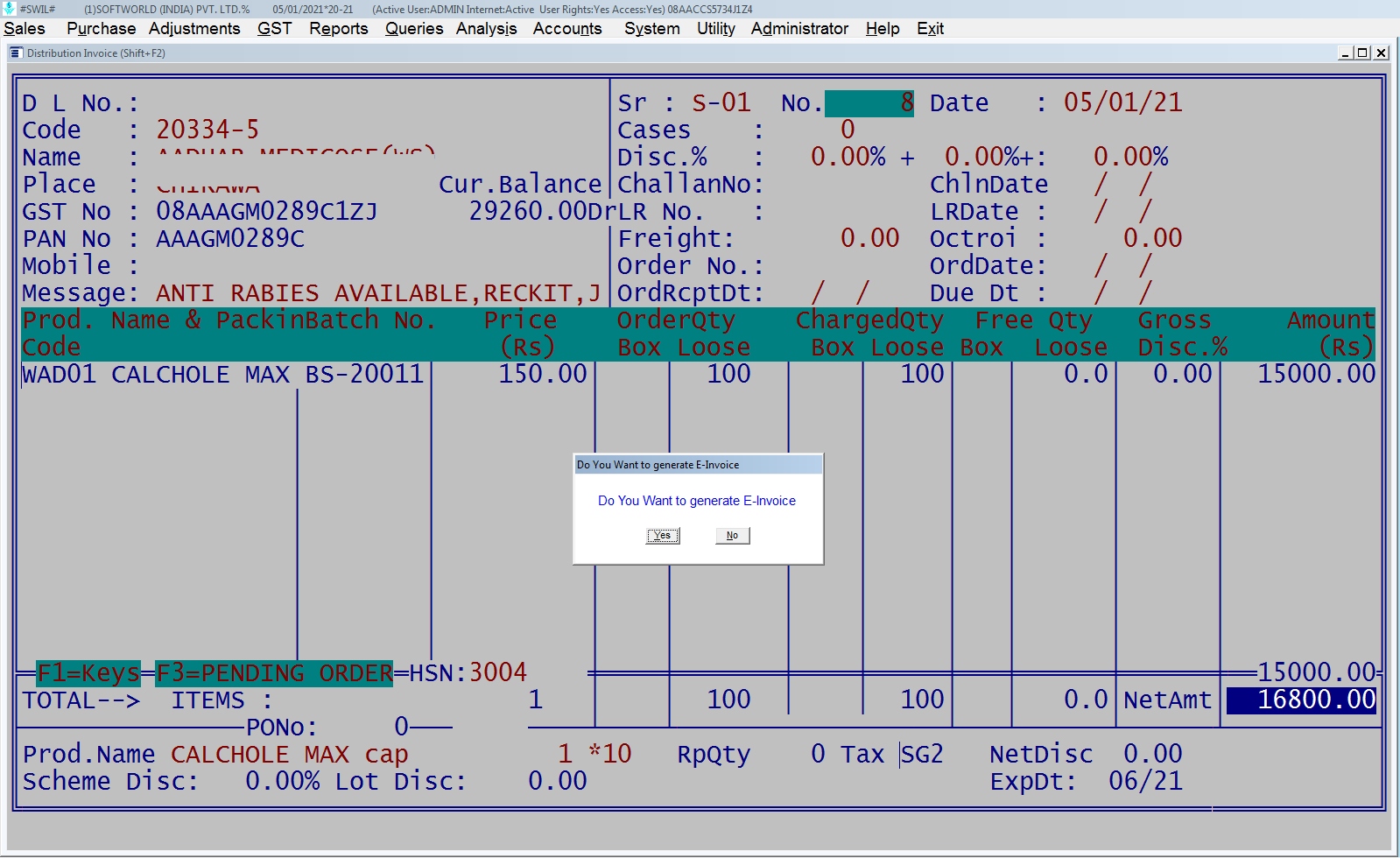Click the Octroi value 0.00

pos(1153,239)
